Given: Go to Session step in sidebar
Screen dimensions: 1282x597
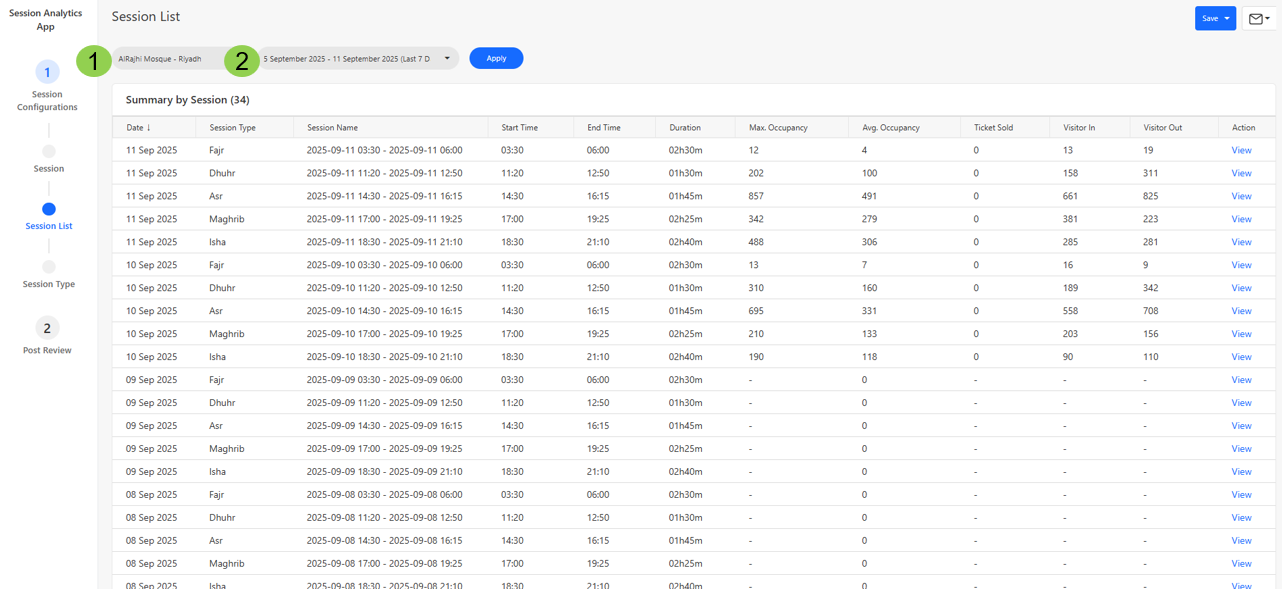Looking at the screenshot, I should [48, 152].
